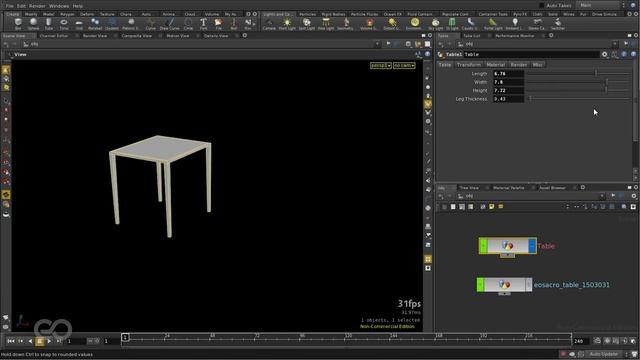Screen dimensions: 640x360
Task: Expand more Create shelf tools arrow
Action: click(255, 24)
